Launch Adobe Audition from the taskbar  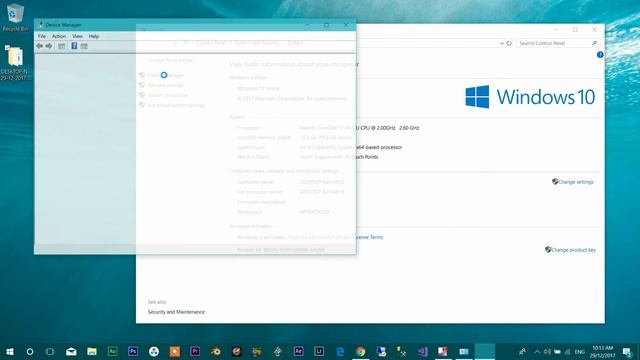(x=112, y=351)
